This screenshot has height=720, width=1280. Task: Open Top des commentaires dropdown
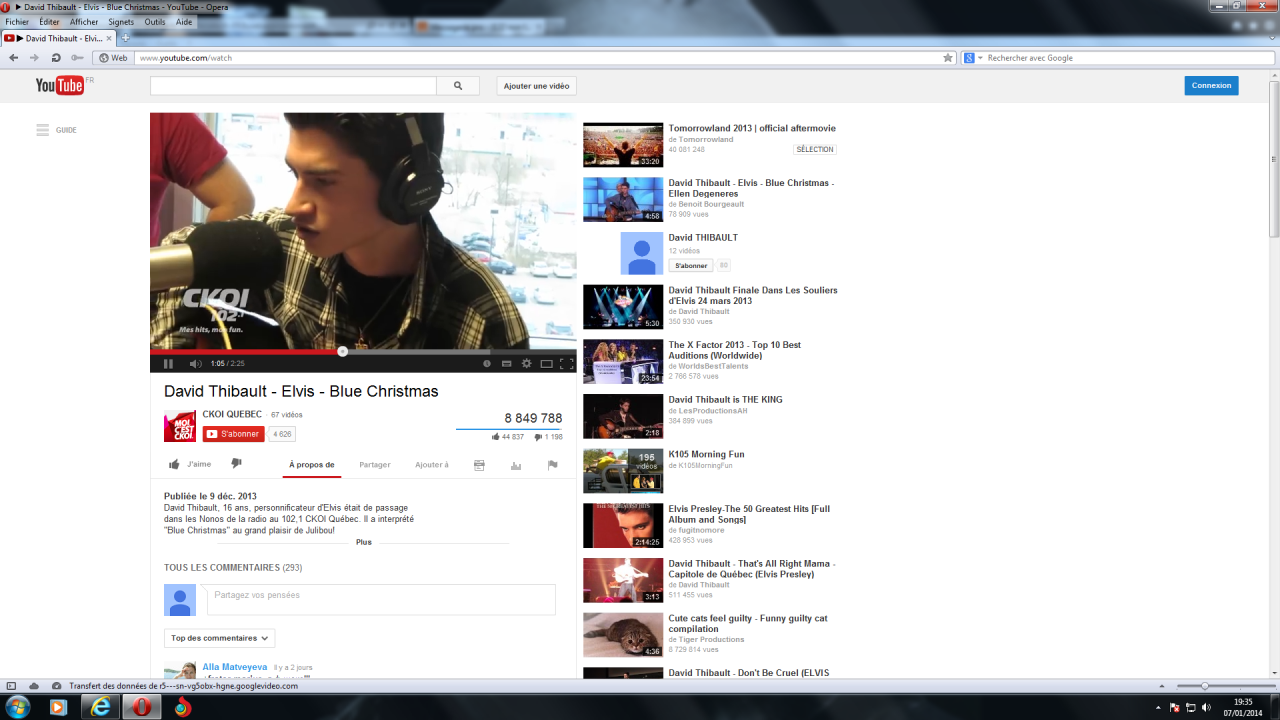click(x=219, y=638)
